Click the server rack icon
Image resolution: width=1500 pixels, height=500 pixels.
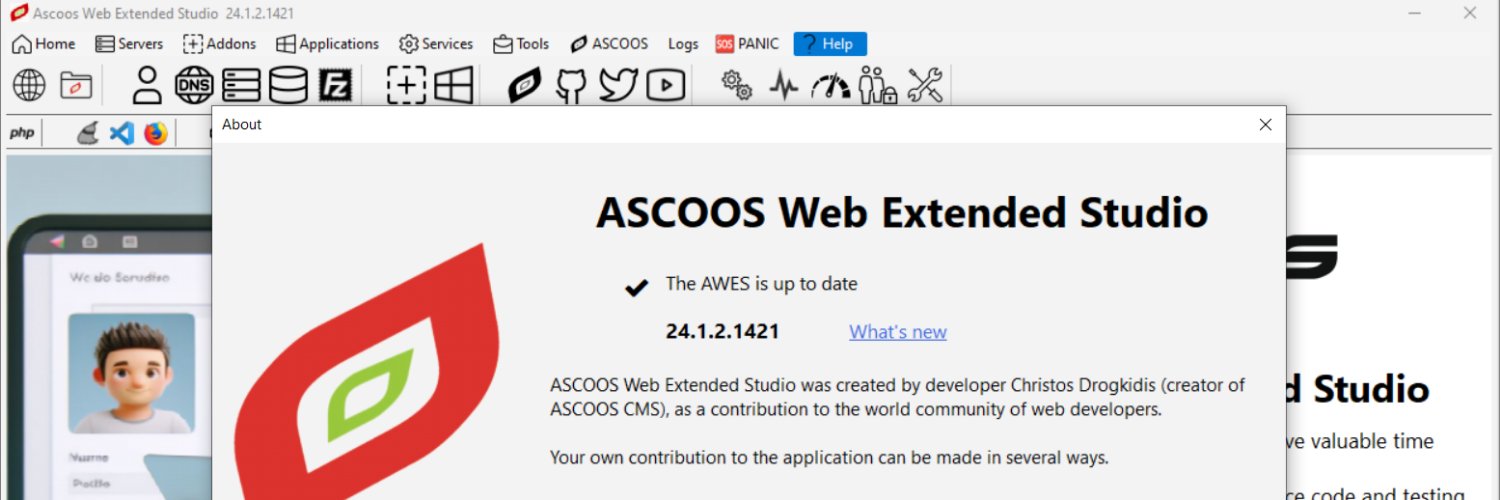(241, 86)
